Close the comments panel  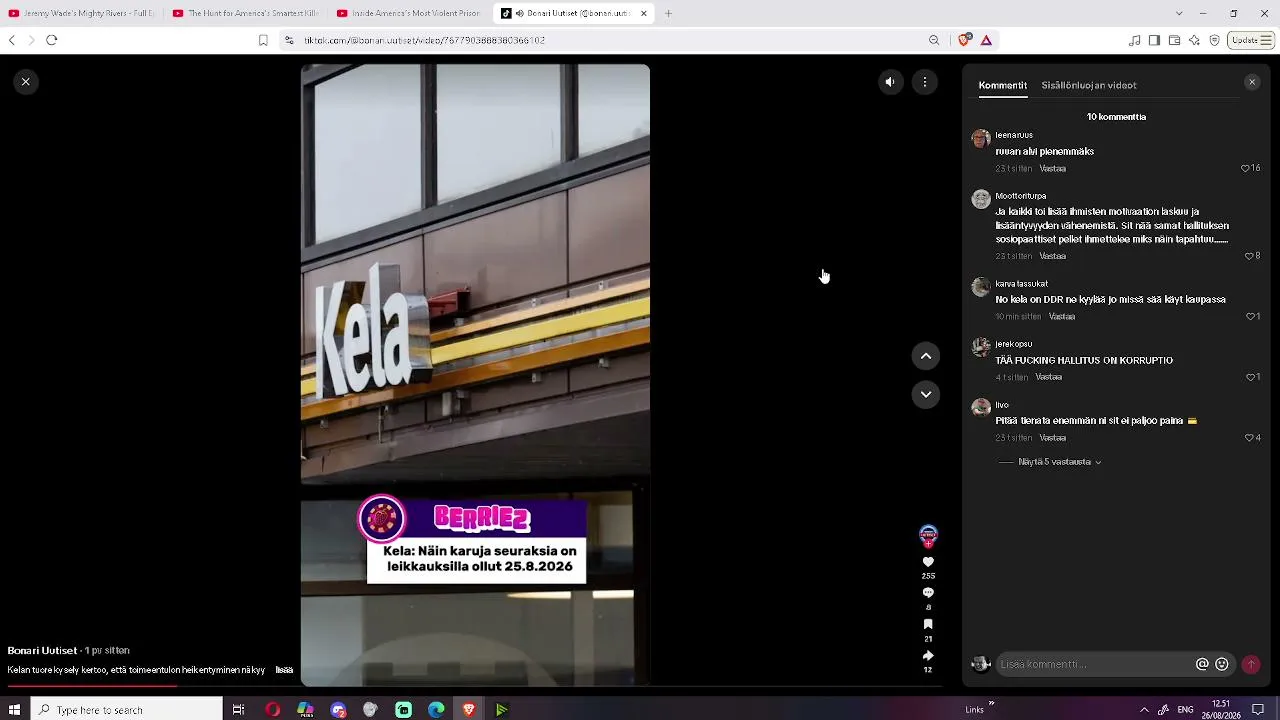tap(1252, 82)
